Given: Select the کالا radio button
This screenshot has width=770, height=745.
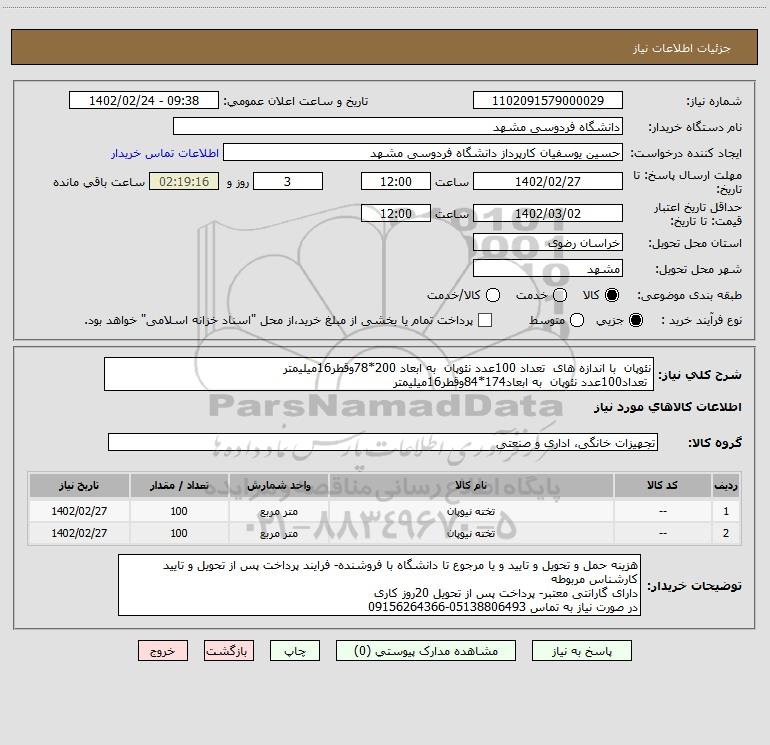Looking at the screenshot, I should click(x=612, y=295).
